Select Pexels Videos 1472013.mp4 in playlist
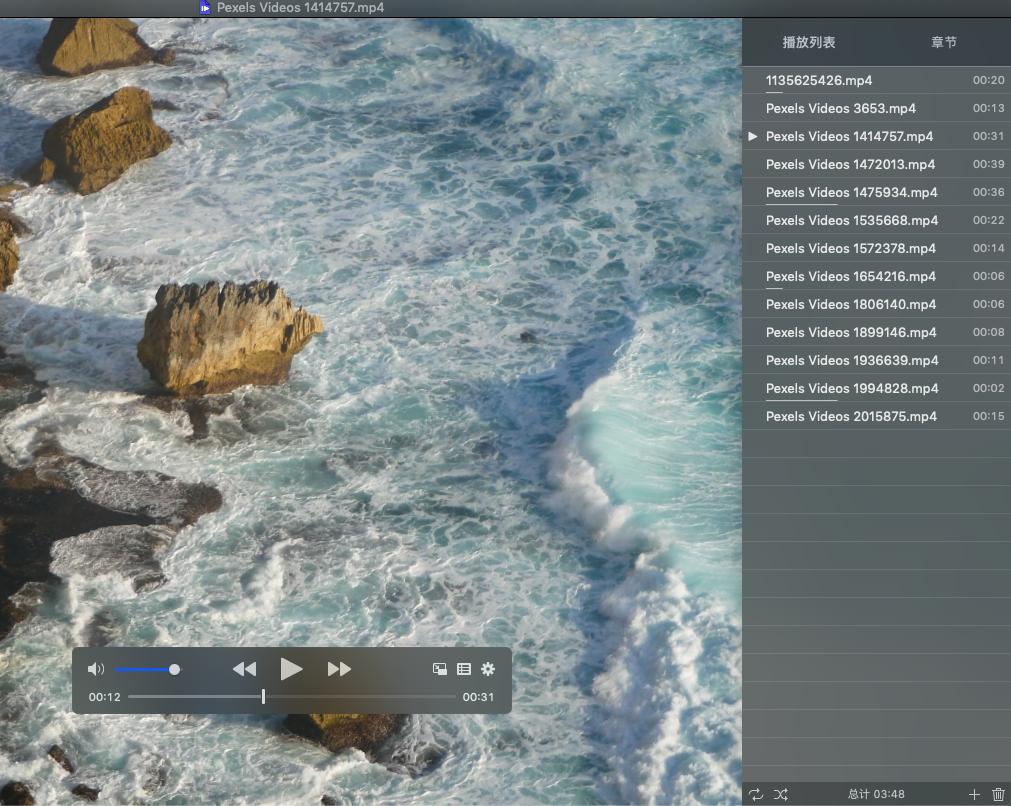This screenshot has height=806, width=1011. click(850, 164)
